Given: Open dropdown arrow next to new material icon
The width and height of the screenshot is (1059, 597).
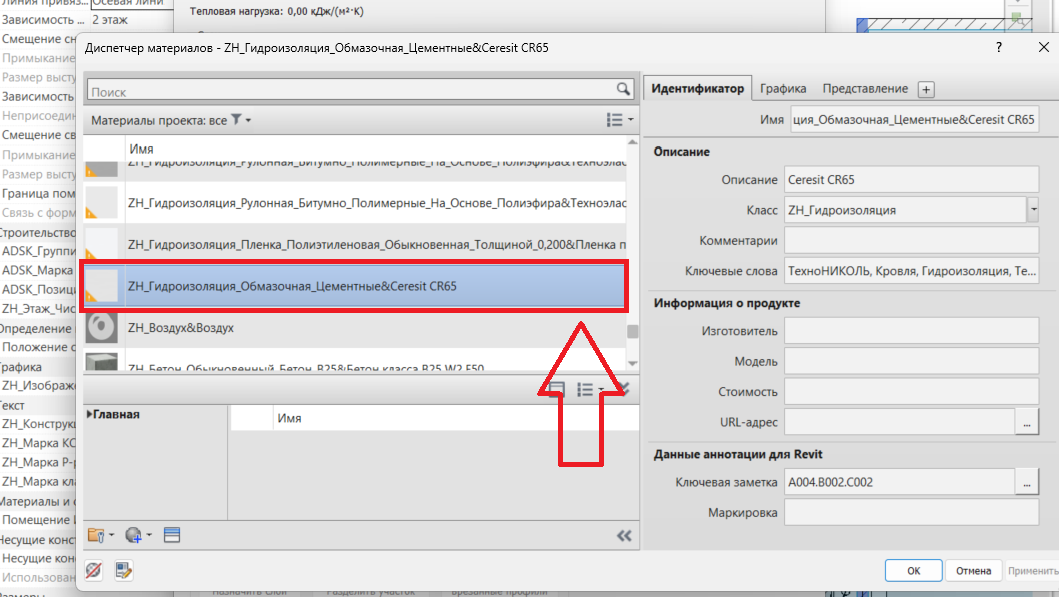Looking at the screenshot, I should pyautogui.click(x=149, y=536).
